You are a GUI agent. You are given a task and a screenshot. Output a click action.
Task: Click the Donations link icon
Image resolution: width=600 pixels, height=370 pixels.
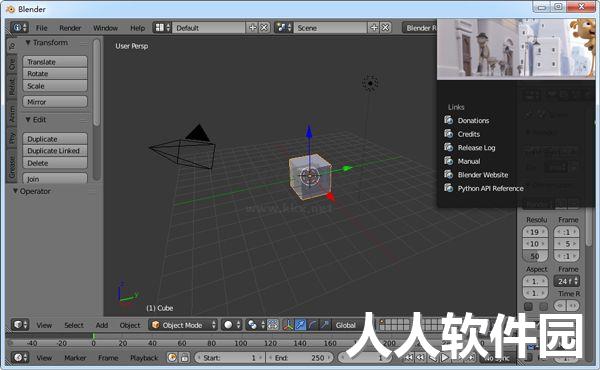pyautogui.click(x=448, y=120)
